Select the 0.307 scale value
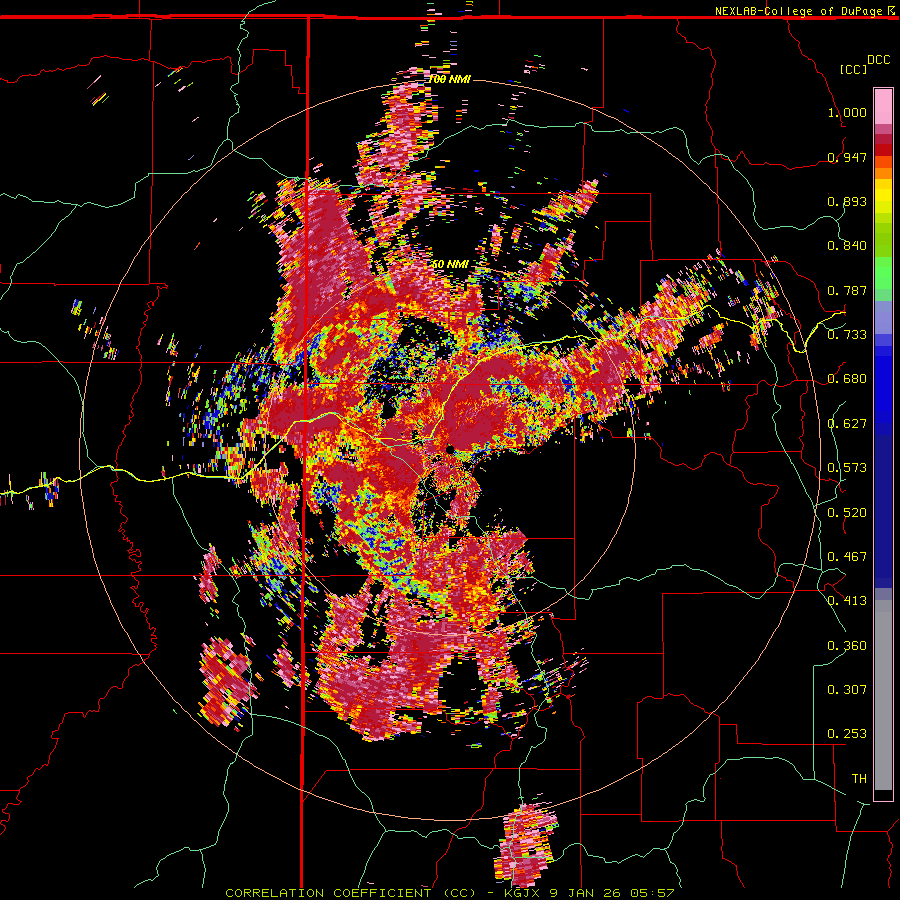This screenshot has height=900, width=900. point(847,690)
